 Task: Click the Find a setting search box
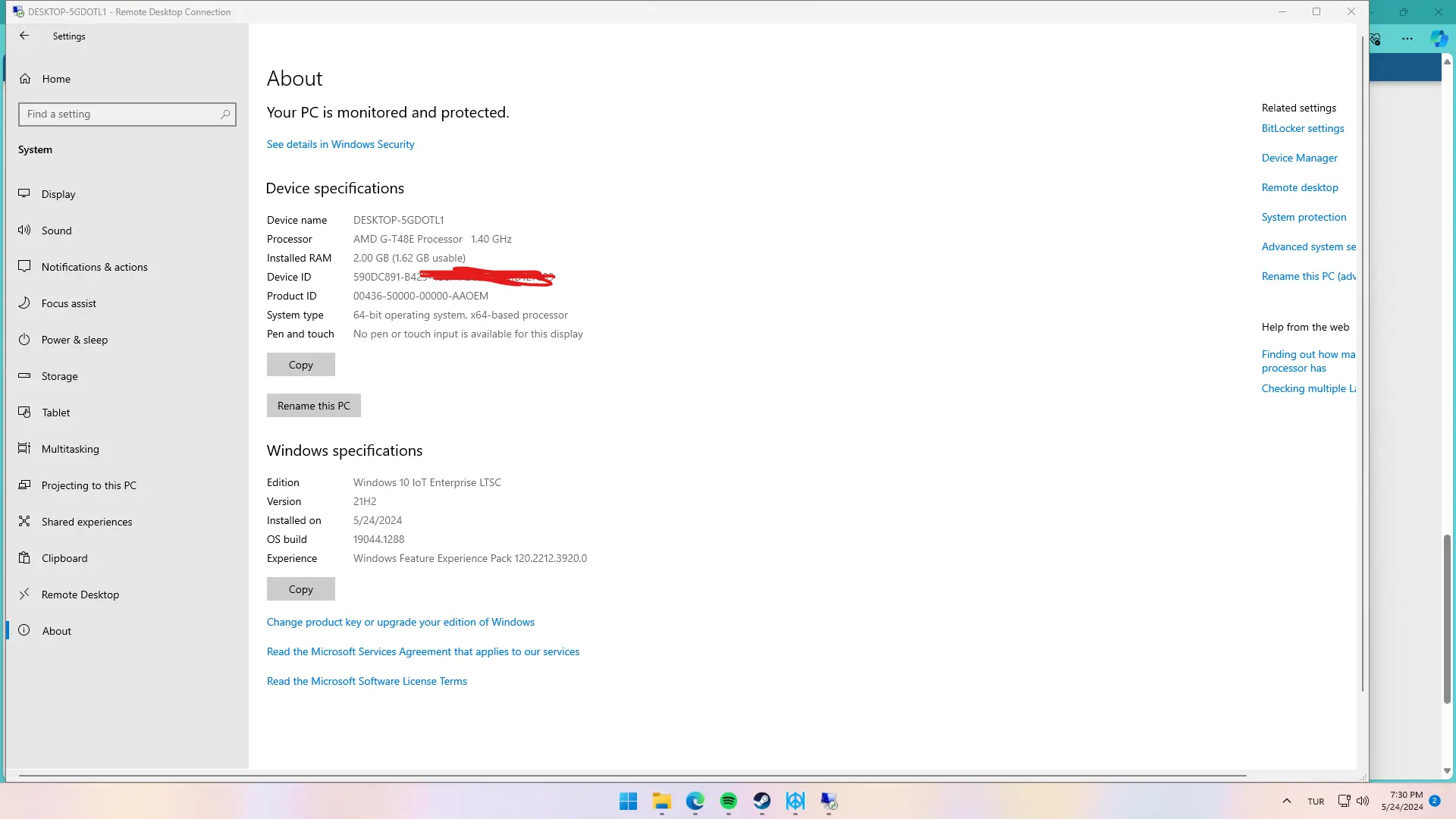127,115
